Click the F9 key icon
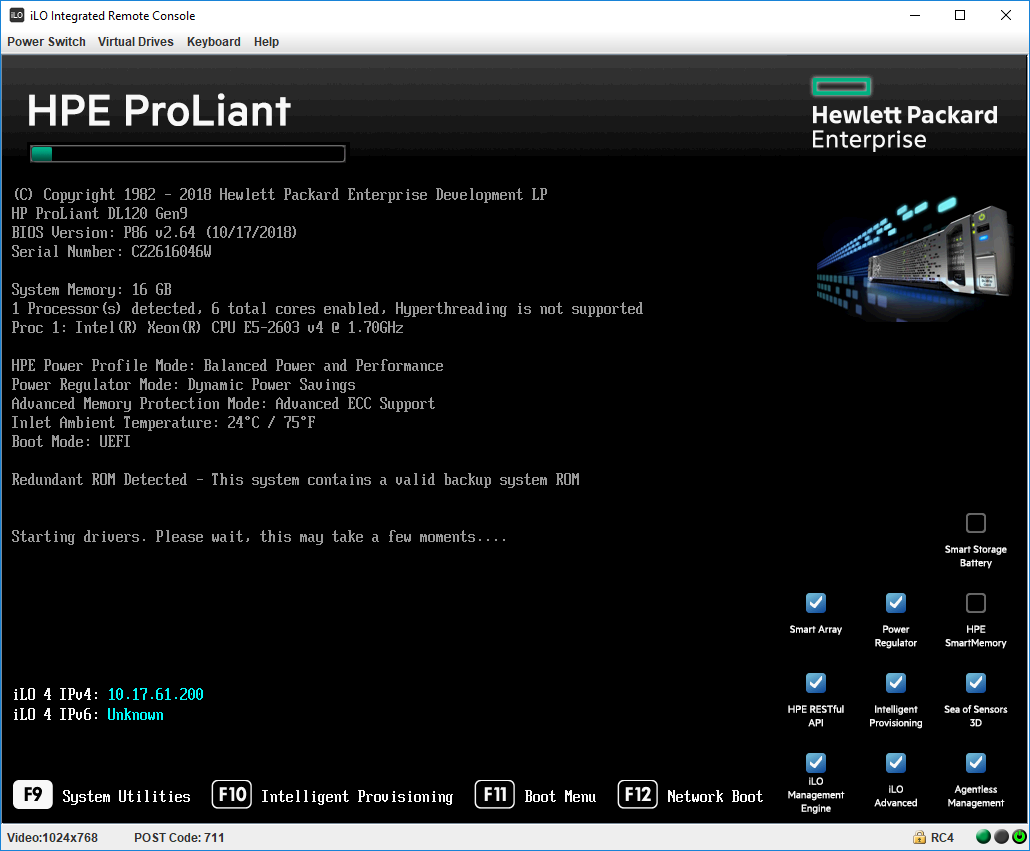1030x851 pixels. coord(33,795)
